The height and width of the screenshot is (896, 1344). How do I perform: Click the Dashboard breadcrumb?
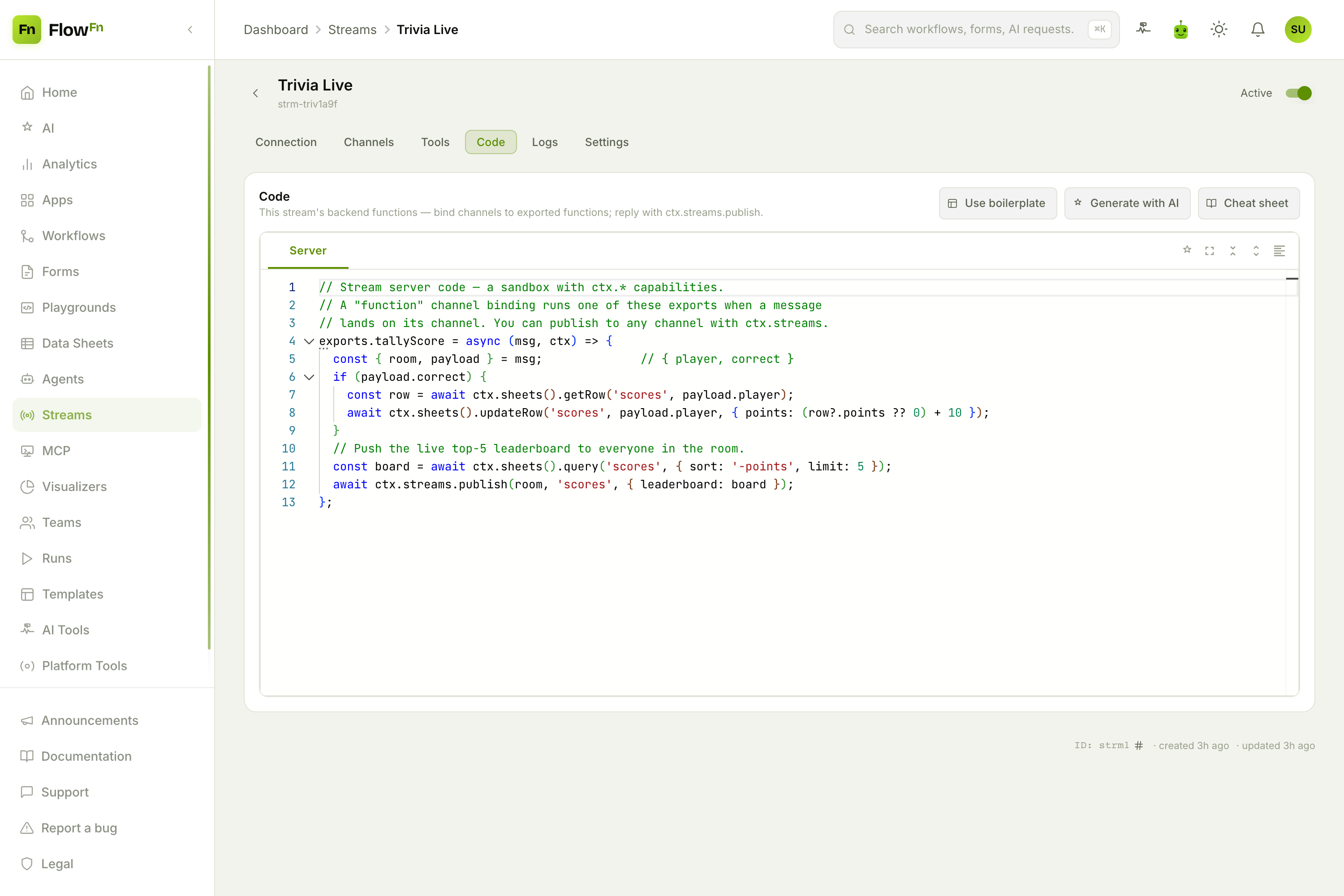(x=276, y=29)
